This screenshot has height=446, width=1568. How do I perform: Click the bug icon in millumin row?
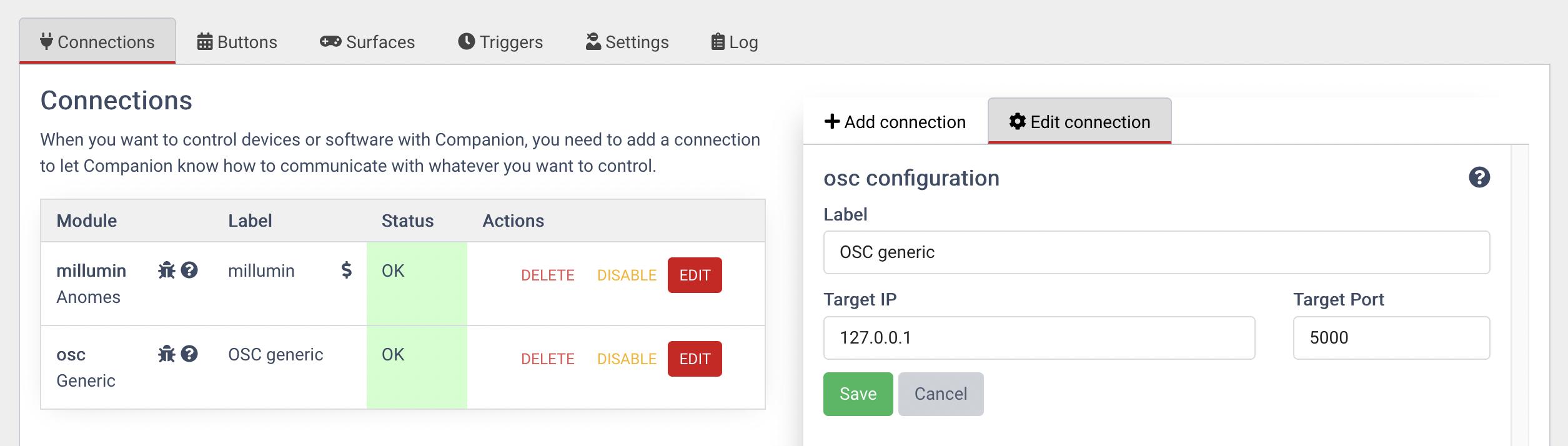166,270
